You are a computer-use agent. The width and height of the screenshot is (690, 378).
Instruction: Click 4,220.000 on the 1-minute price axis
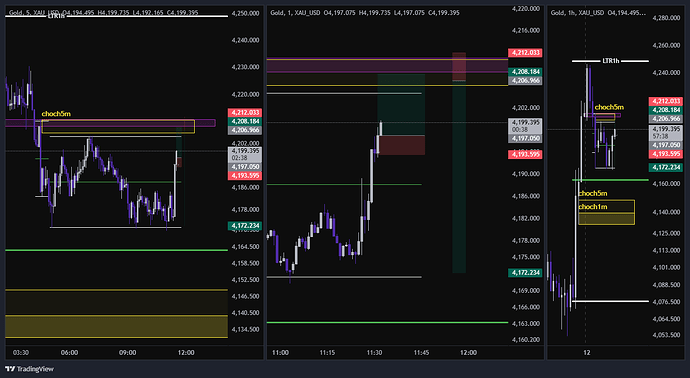526,8
